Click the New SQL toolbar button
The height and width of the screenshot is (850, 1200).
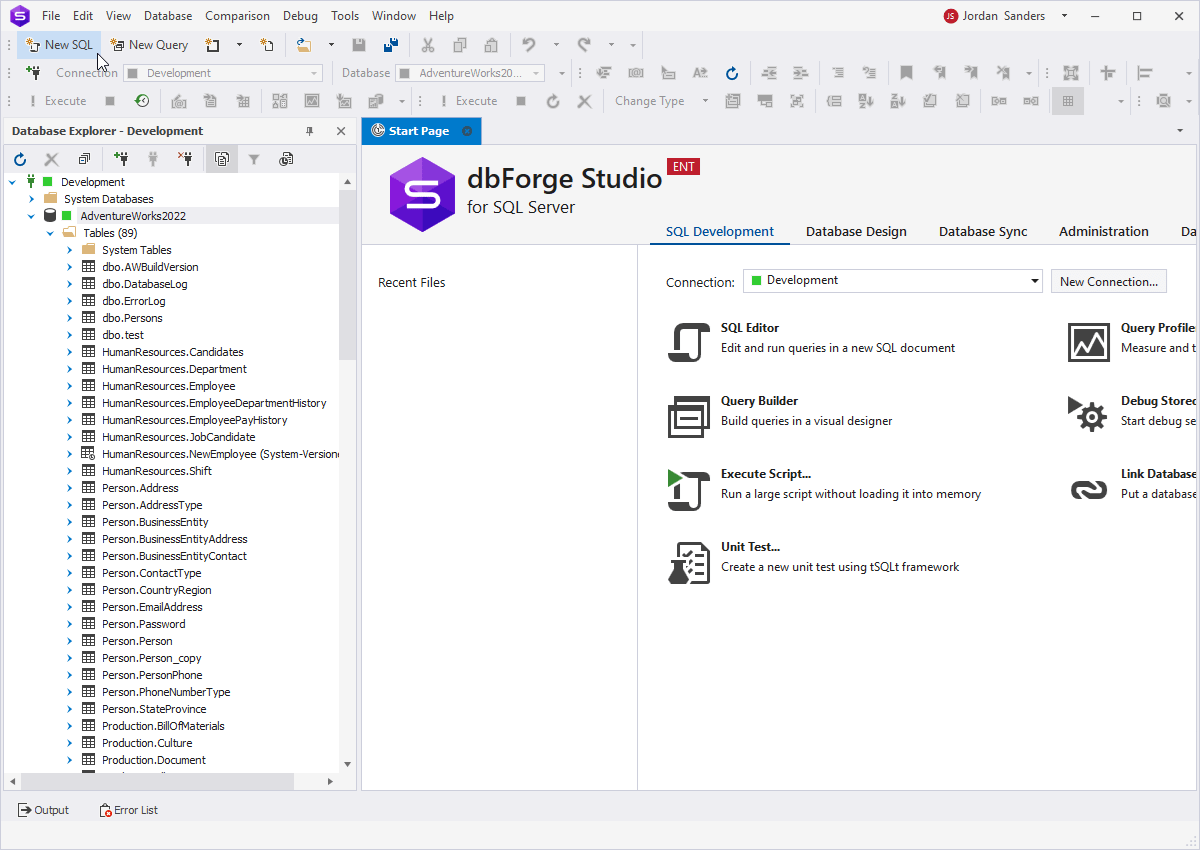[x=60, y=44]
